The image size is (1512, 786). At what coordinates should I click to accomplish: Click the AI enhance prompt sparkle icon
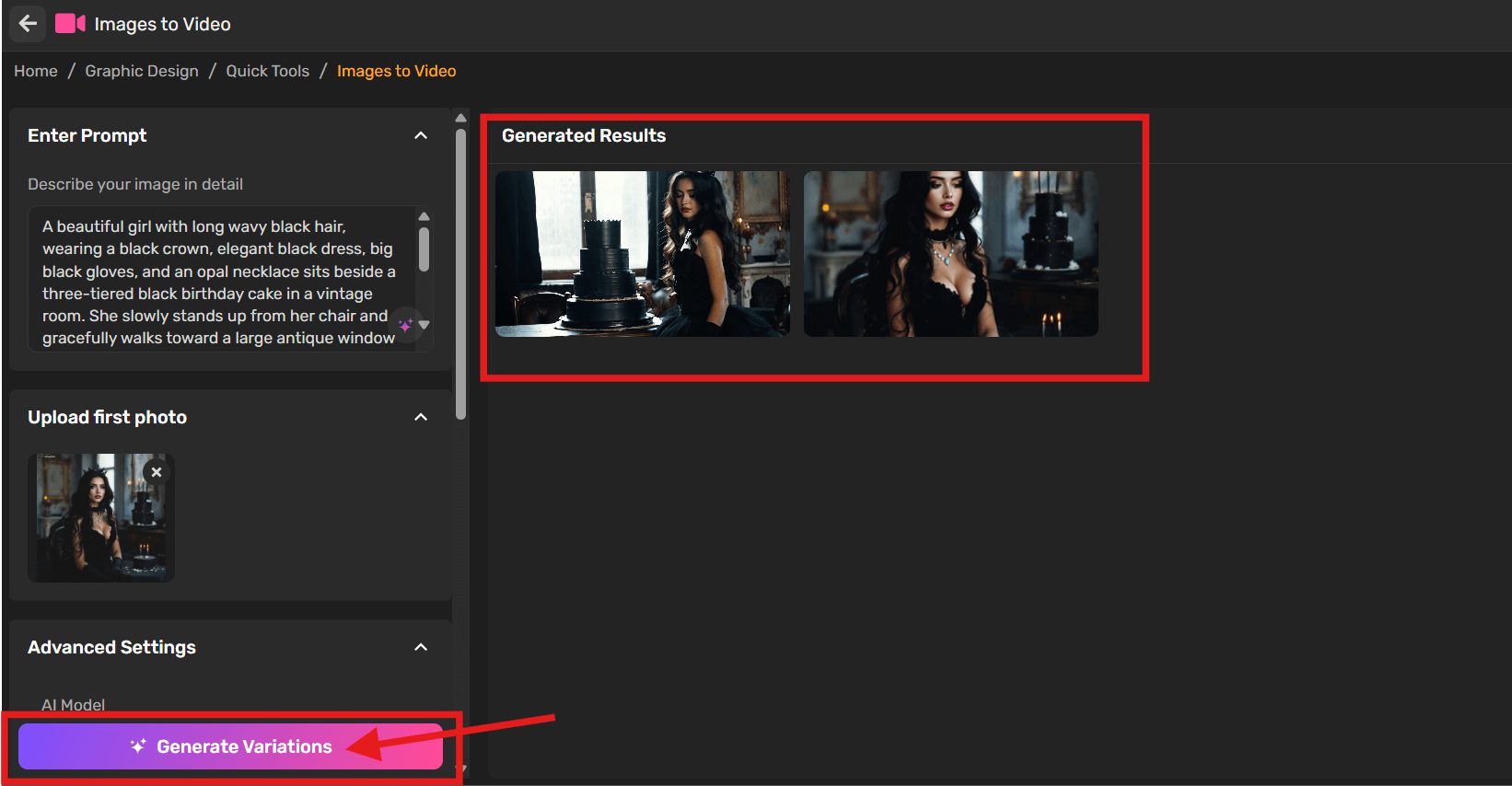point(405,325)
